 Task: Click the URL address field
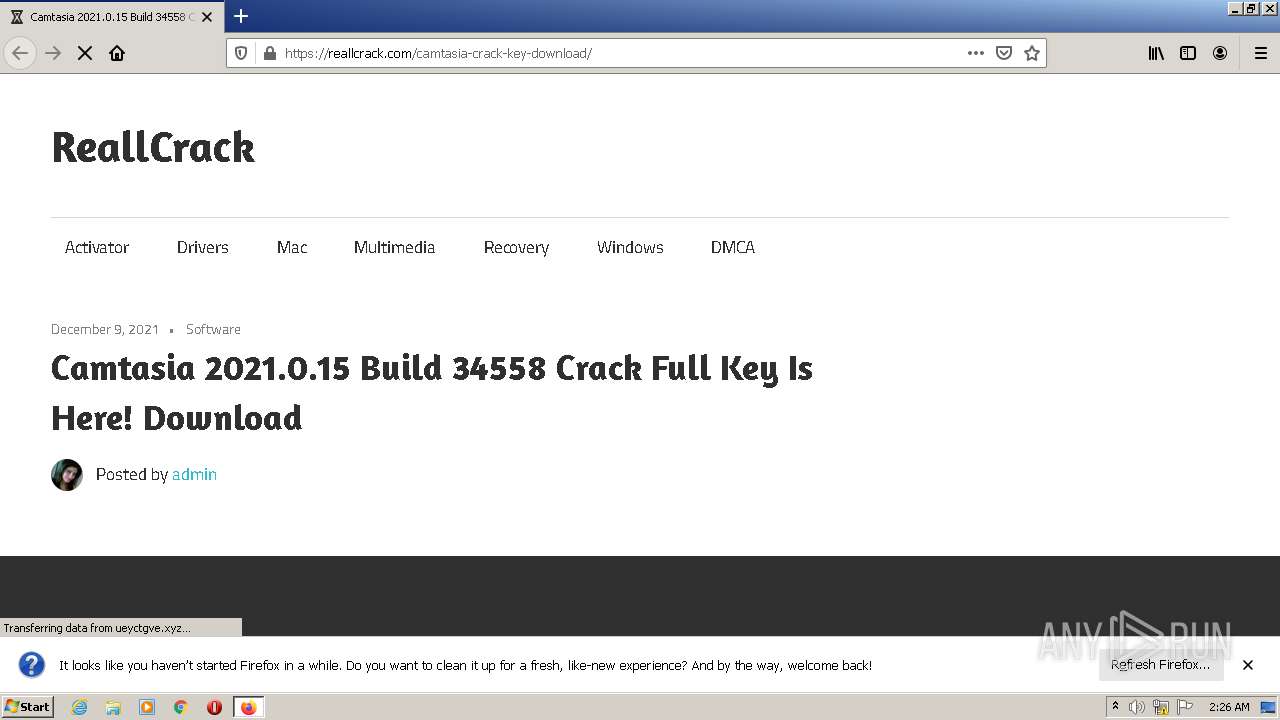(x=620, y=53)
